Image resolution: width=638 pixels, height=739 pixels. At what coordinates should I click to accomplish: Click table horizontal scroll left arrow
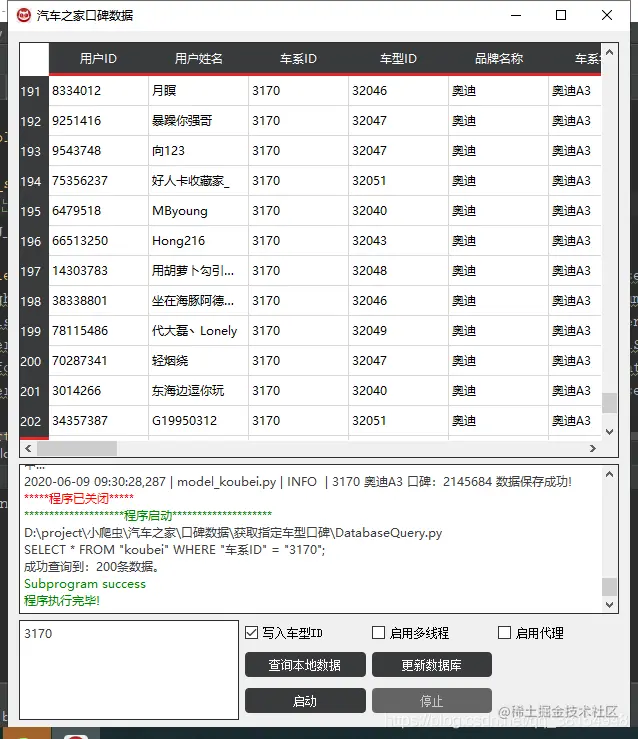point(28,448)
